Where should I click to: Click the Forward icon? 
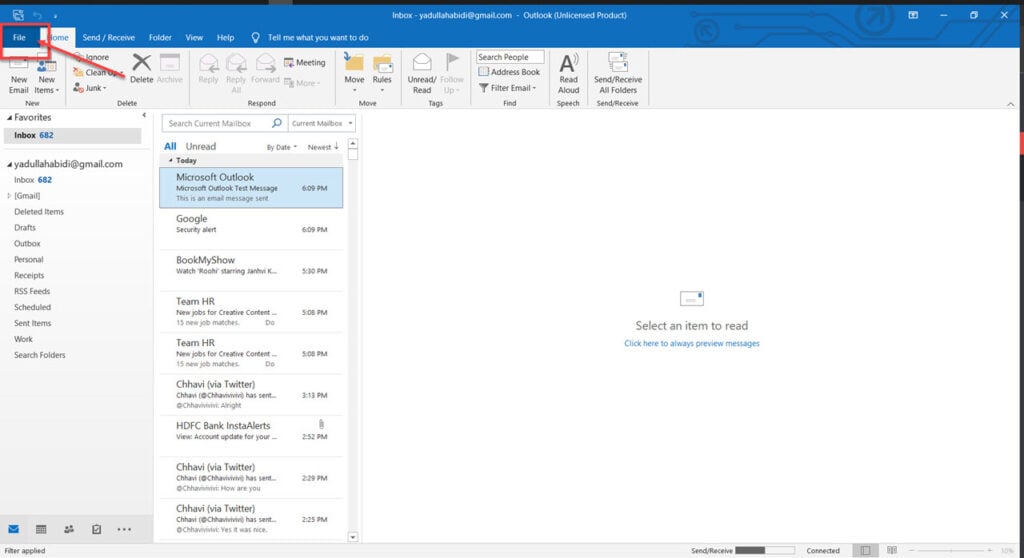pyautogui.click(x=265, y=69)
